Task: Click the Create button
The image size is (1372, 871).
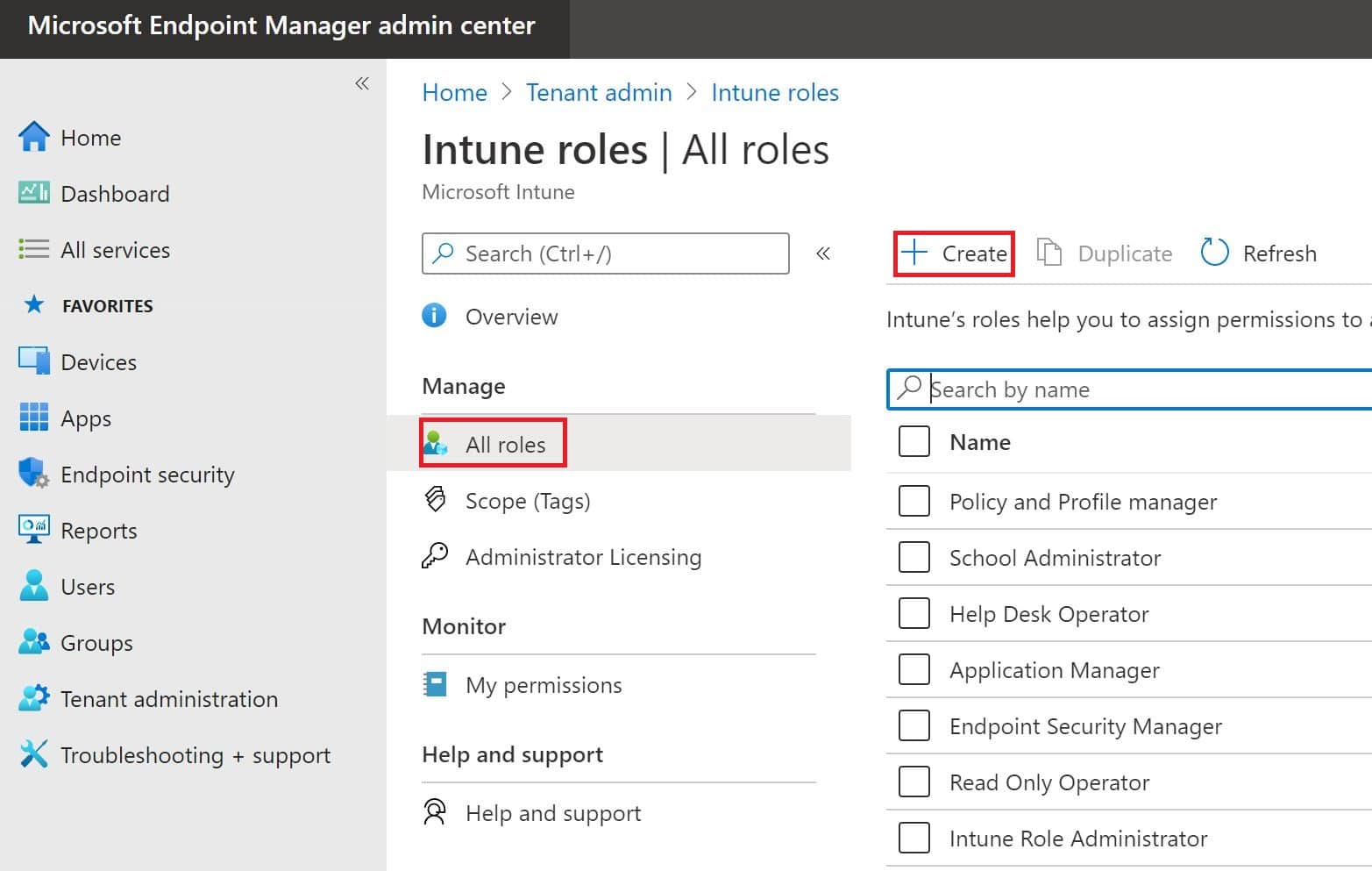Action: pos(954,253)
